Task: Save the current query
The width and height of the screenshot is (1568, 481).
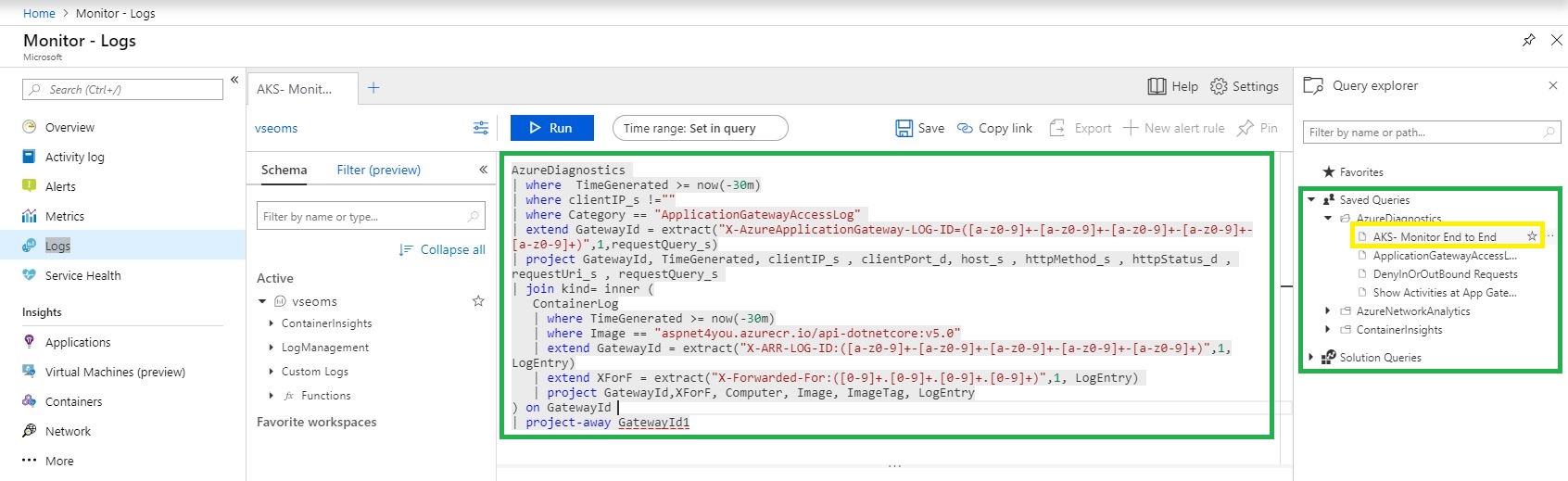Action: tap(920, 128)
